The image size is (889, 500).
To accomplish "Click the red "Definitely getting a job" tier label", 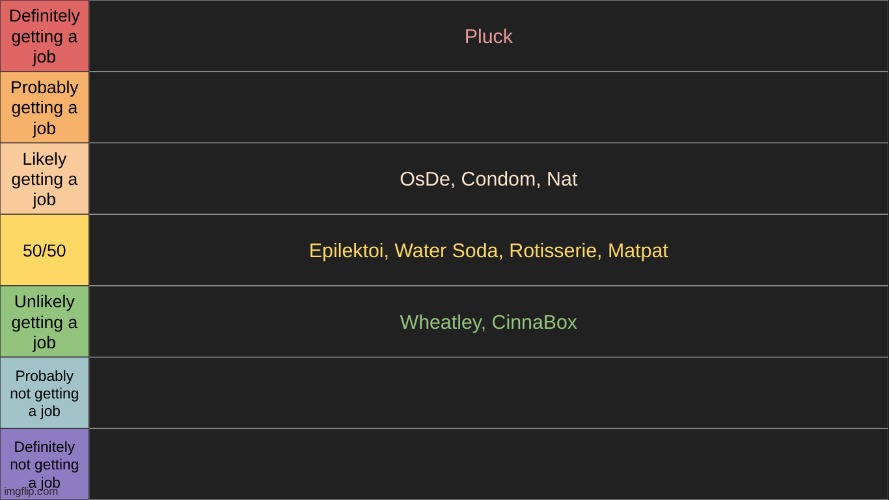I will pos(44,36).
